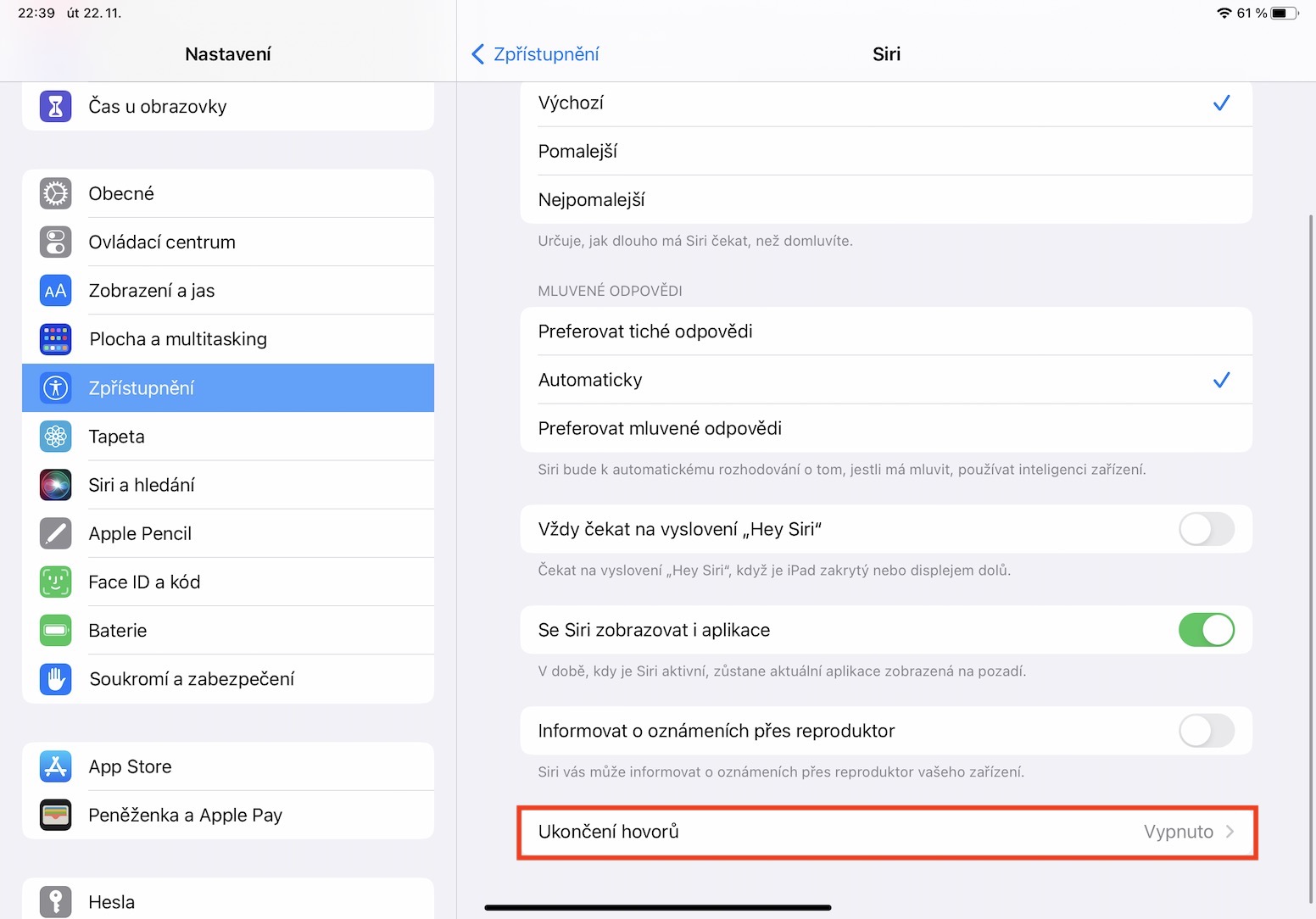Open Ukončení hovorů options
The image size is (1316, 919).
tap(886, 832)
